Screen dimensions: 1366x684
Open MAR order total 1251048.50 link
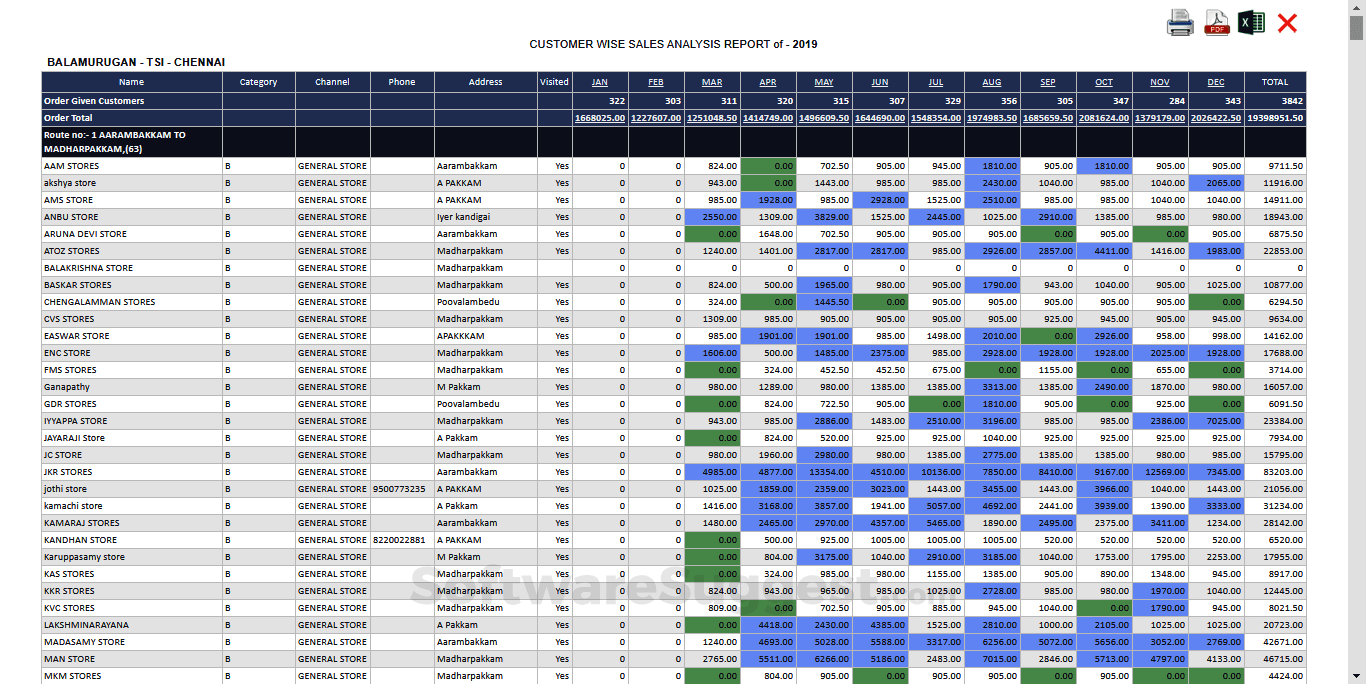[714, 116]
